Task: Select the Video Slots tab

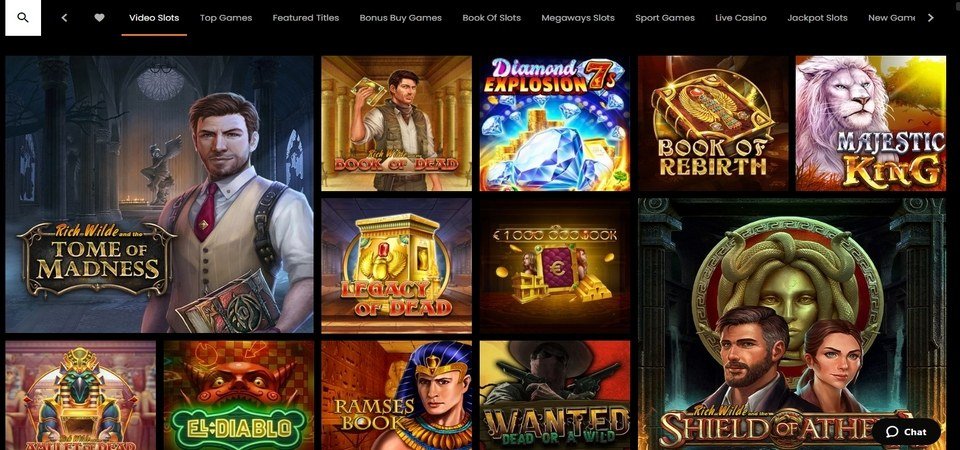Action: [154, 18]
